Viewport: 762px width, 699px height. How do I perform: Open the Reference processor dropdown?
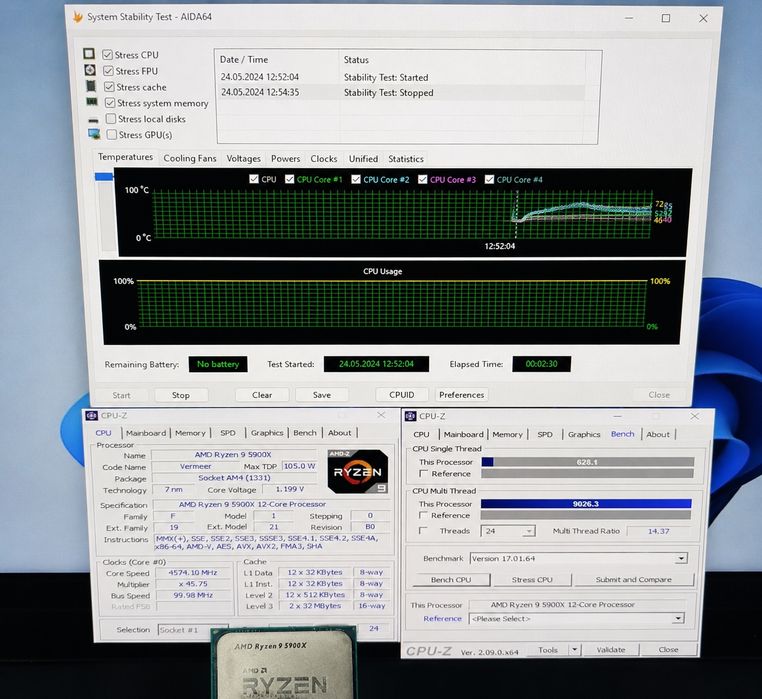click(x=678, y=618)
